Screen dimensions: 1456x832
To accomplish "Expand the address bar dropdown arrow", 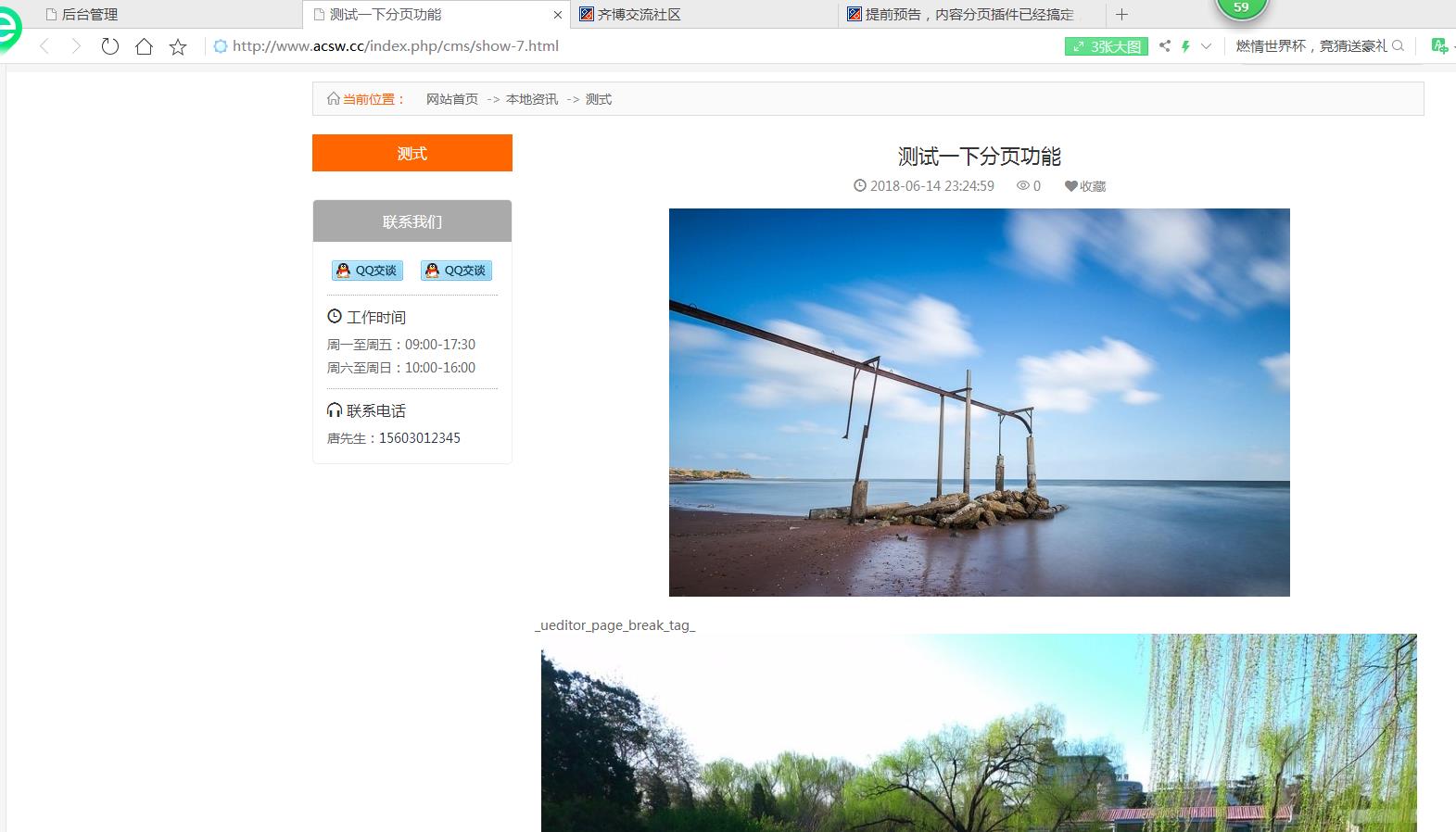I will (1206, 46).
